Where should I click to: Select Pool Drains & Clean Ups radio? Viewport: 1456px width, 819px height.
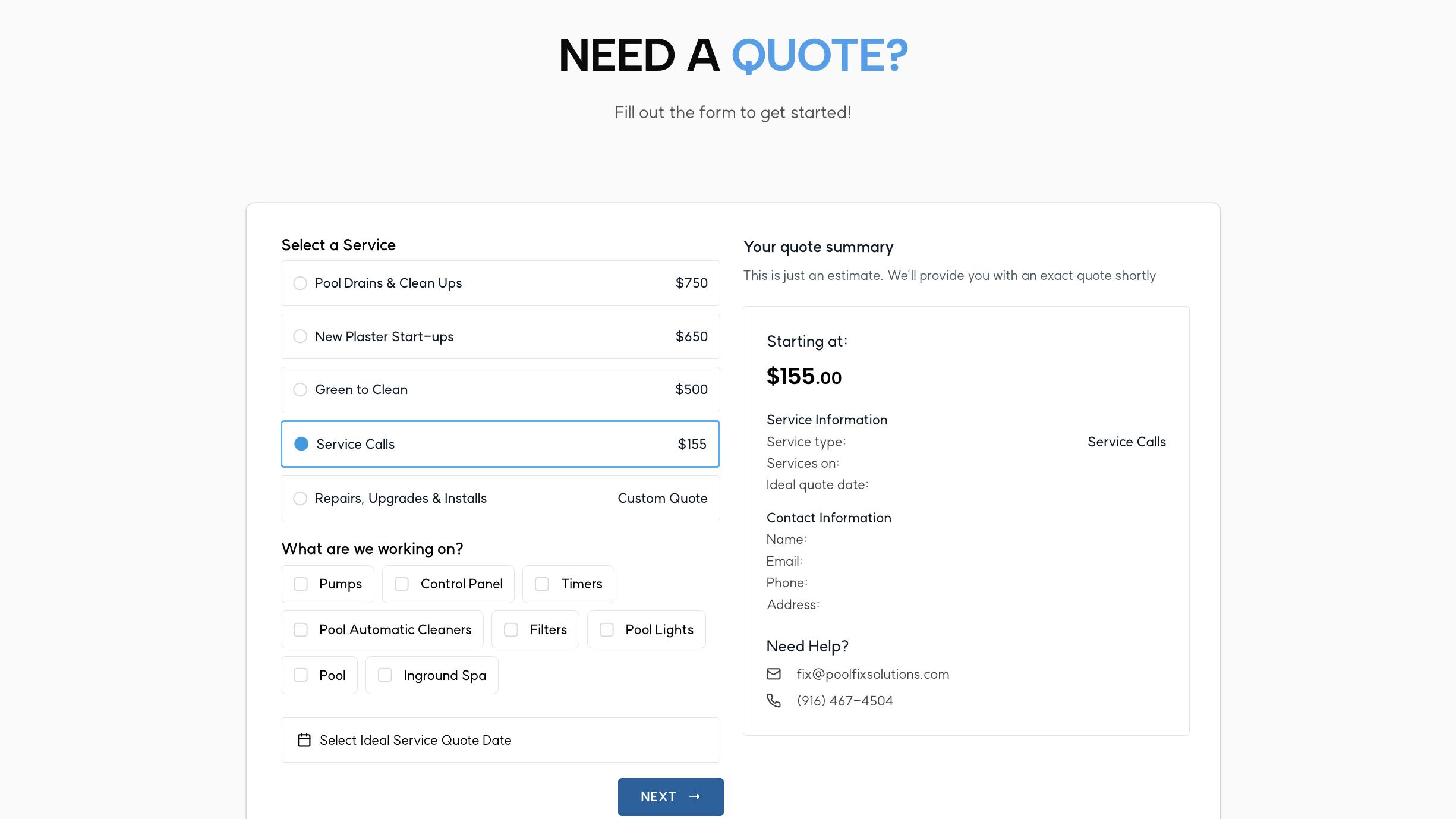(300, 283)
